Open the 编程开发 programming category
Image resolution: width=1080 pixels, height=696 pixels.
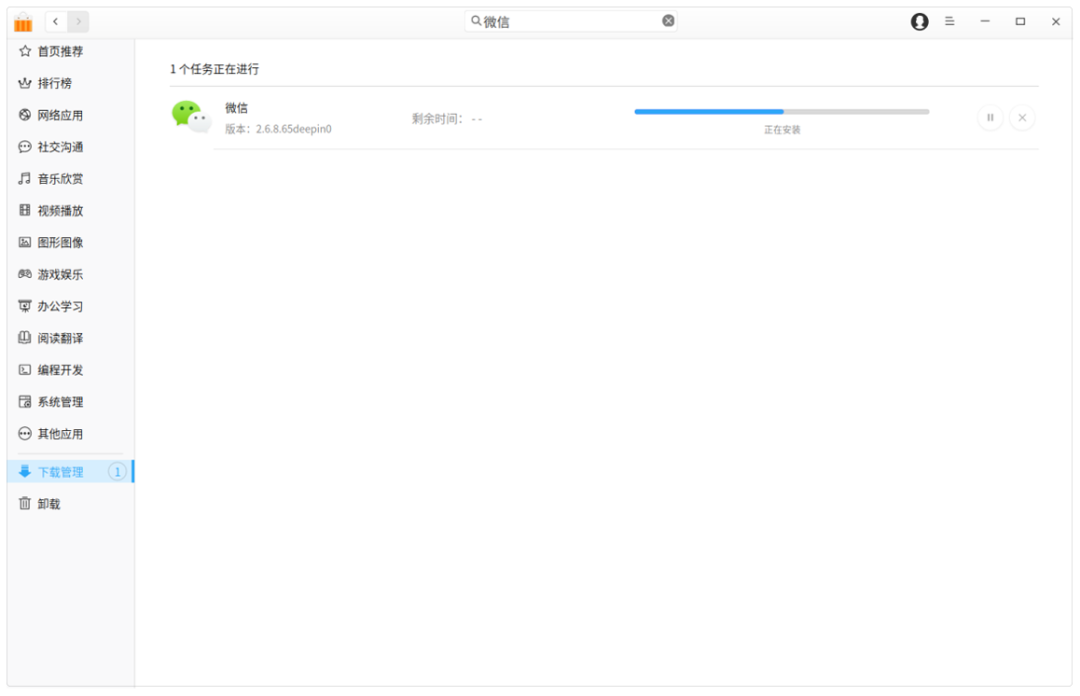point(55,369)
